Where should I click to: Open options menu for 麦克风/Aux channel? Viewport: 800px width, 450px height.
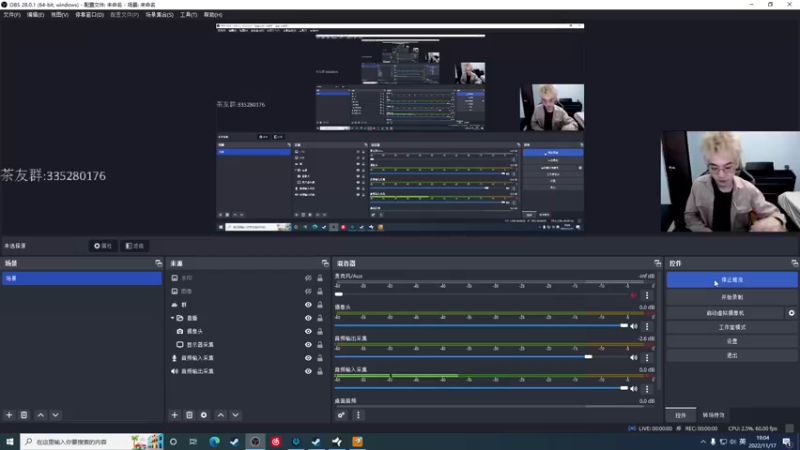647,295
